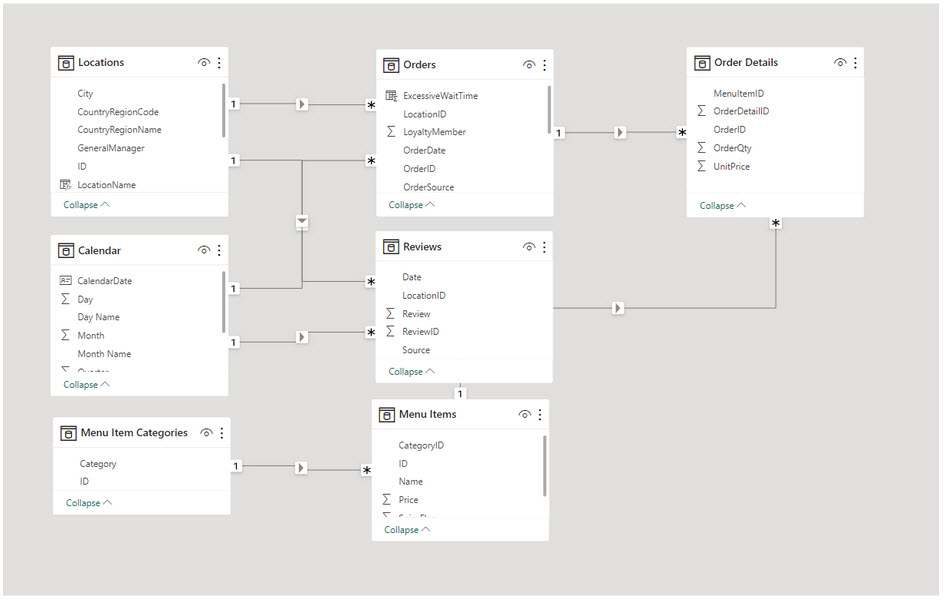The image size is (944, 600).
Task: Select downward filter arrow on Locations-Reviews relationship
Action: [302, 222]
